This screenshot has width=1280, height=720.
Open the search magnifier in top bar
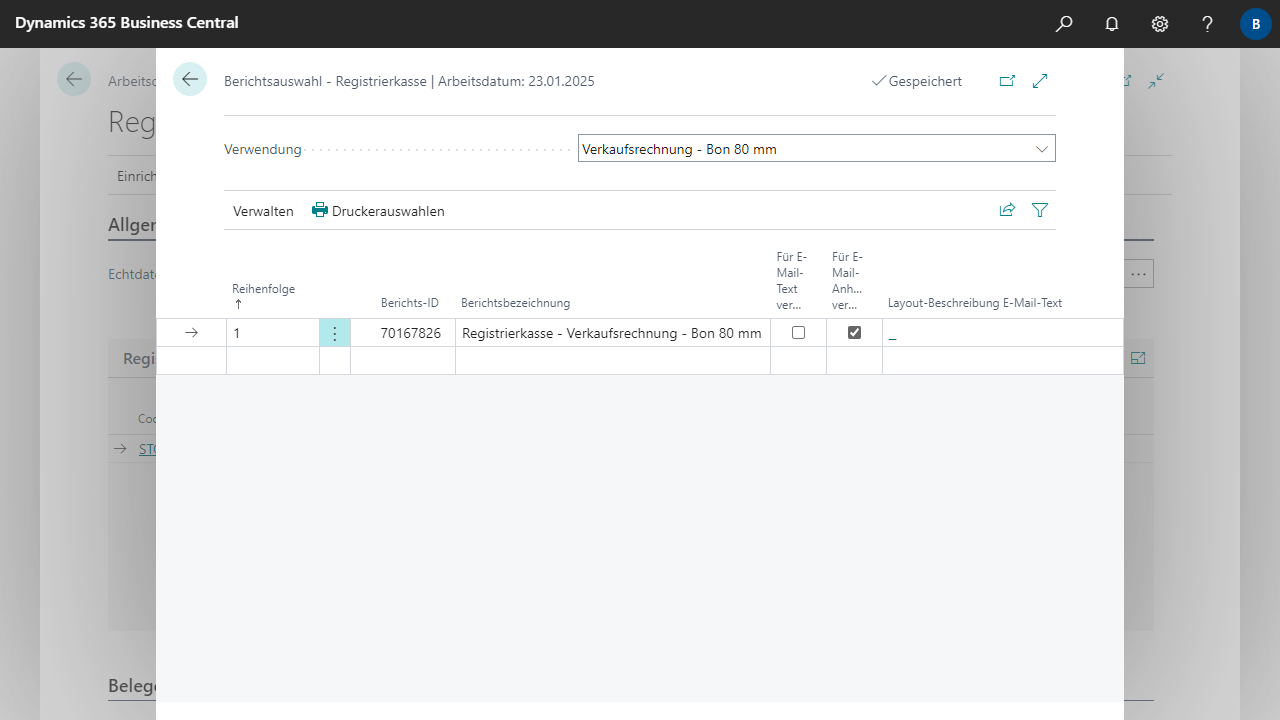click(1064, 24)
